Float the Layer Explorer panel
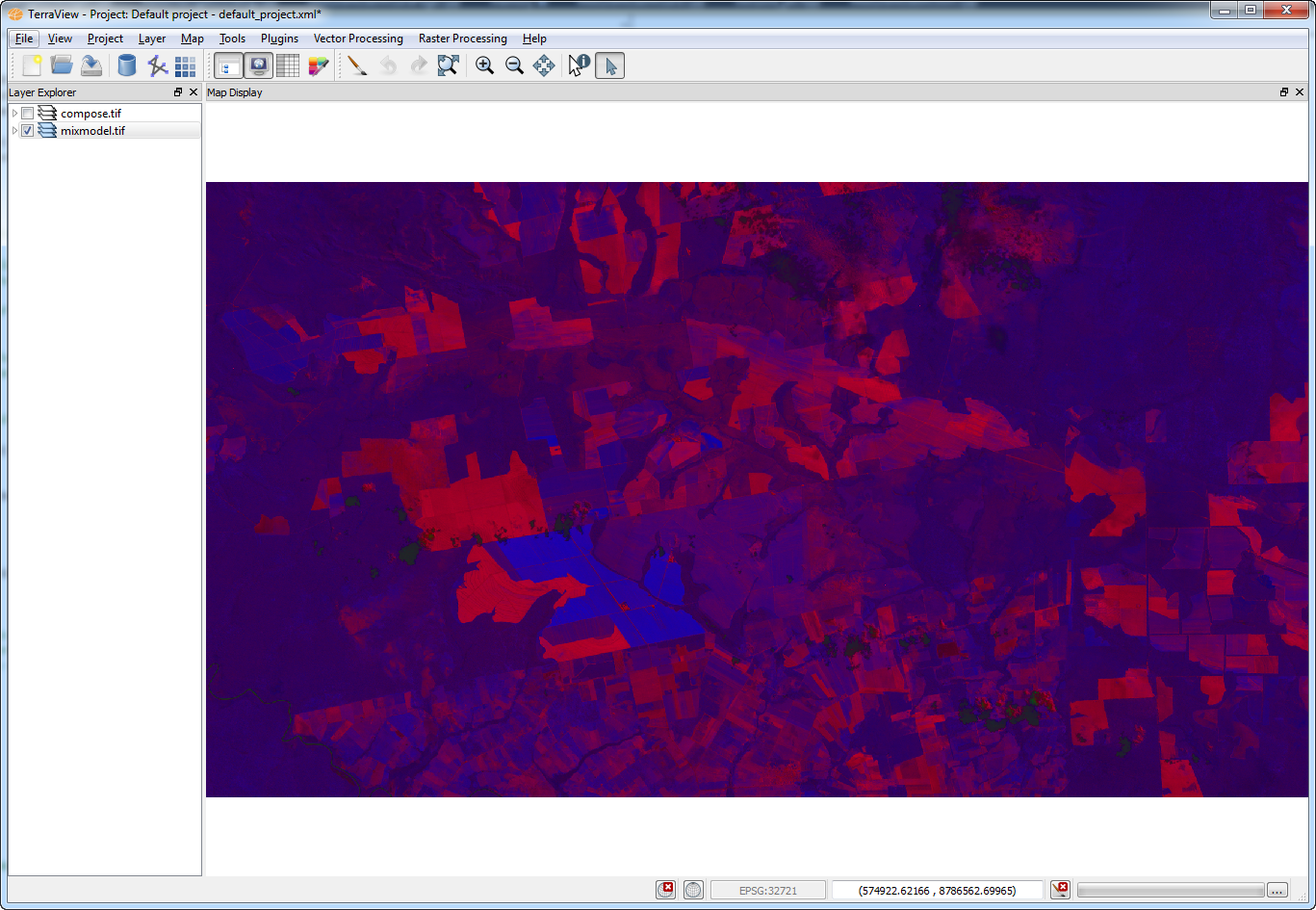The image size is (1316, 910). pos(178,92)
